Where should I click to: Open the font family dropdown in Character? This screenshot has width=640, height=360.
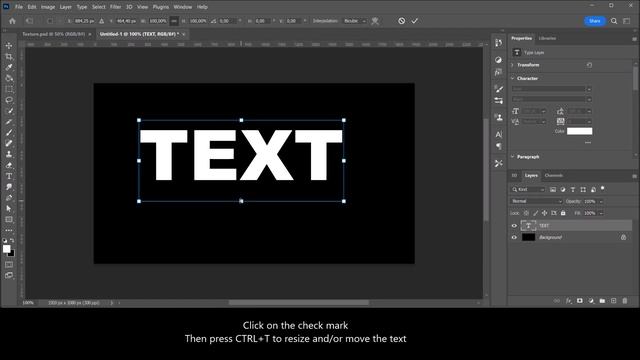(x=551, y=89)
